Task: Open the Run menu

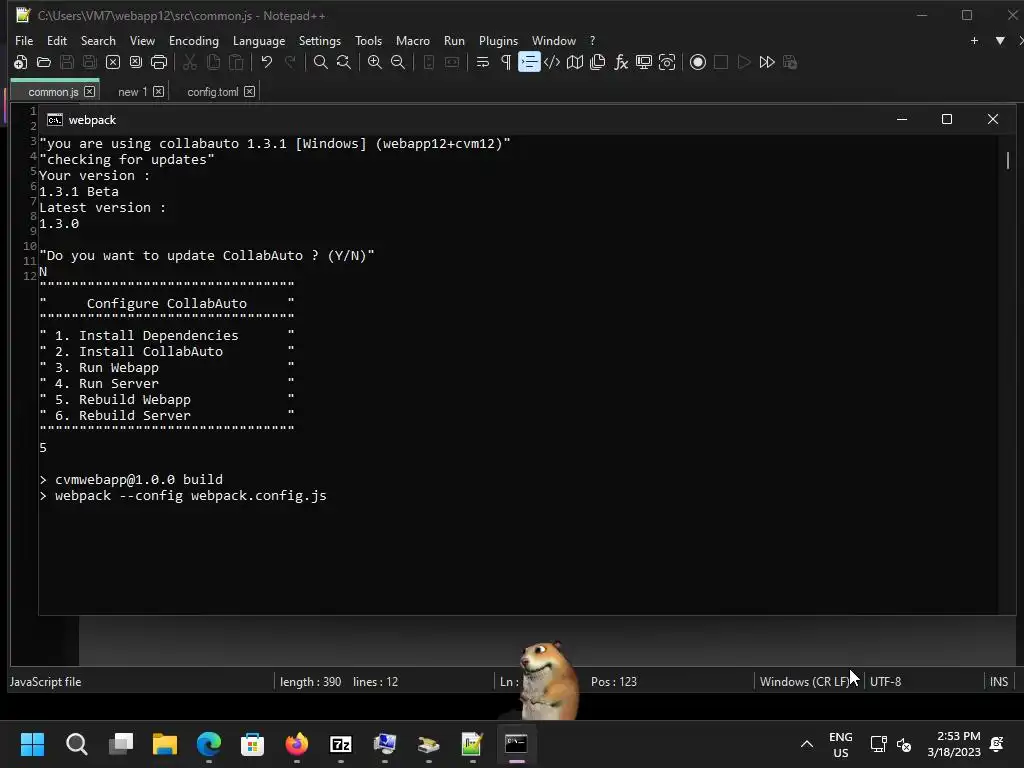Action: (455, 40)
